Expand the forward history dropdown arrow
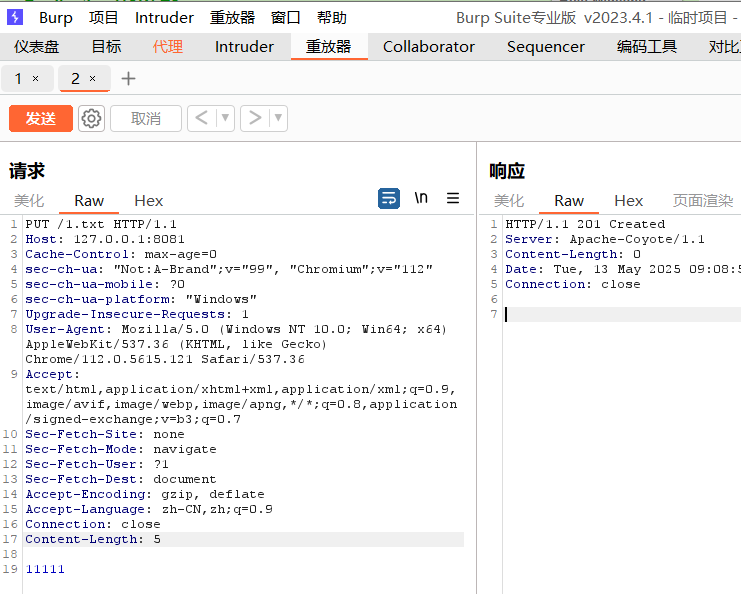 (278, 118)
